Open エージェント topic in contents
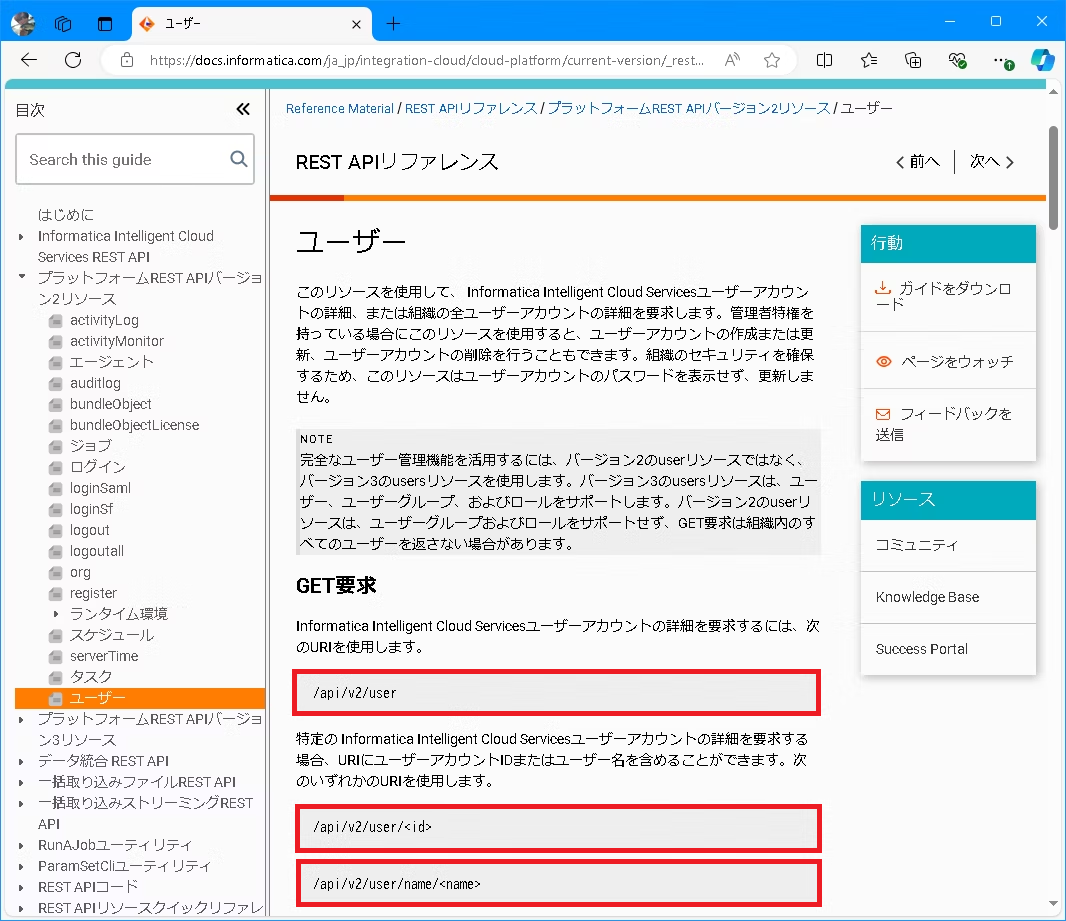The height and width of the screenshot is (921, 1066). 111,362
